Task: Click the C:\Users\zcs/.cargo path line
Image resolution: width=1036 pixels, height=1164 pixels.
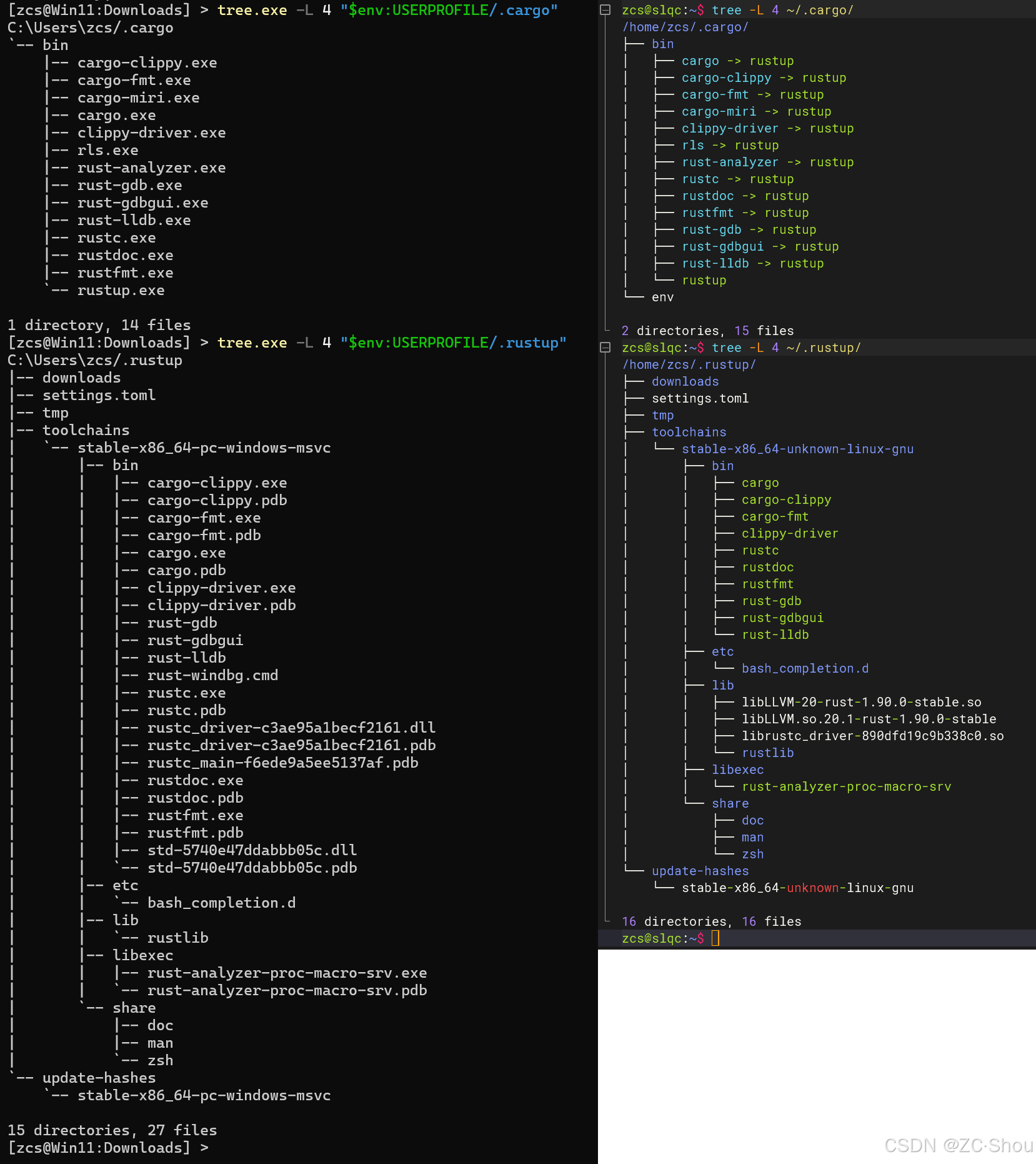Action: (x=90, y=28)
